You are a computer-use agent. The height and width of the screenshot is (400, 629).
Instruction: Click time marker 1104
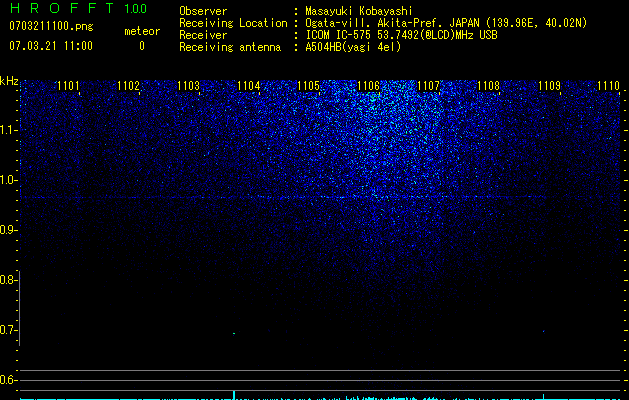(x=249, y=85)
